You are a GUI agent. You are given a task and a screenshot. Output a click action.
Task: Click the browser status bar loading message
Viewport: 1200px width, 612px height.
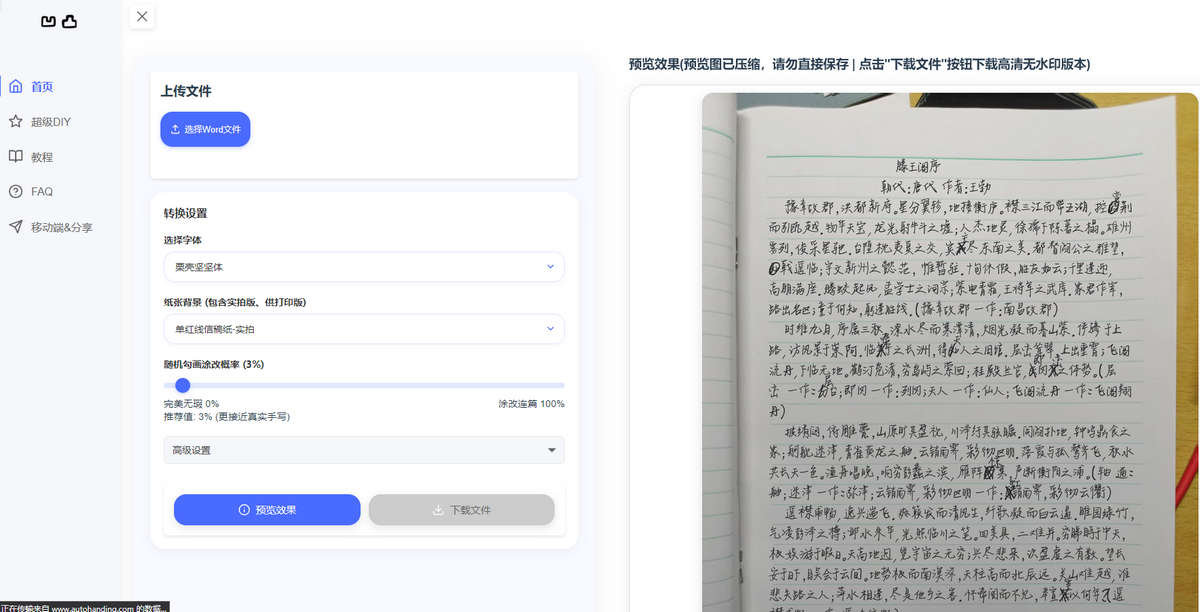pyautogui.click(x=85, y=607)
